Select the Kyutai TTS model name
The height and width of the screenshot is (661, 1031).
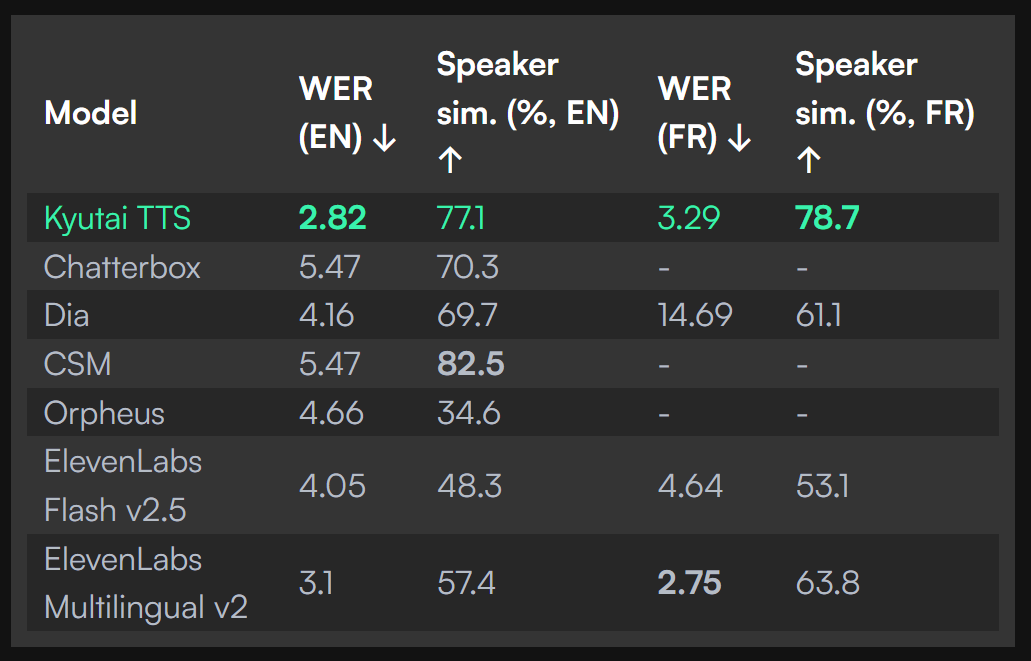(x=117, y=218)
